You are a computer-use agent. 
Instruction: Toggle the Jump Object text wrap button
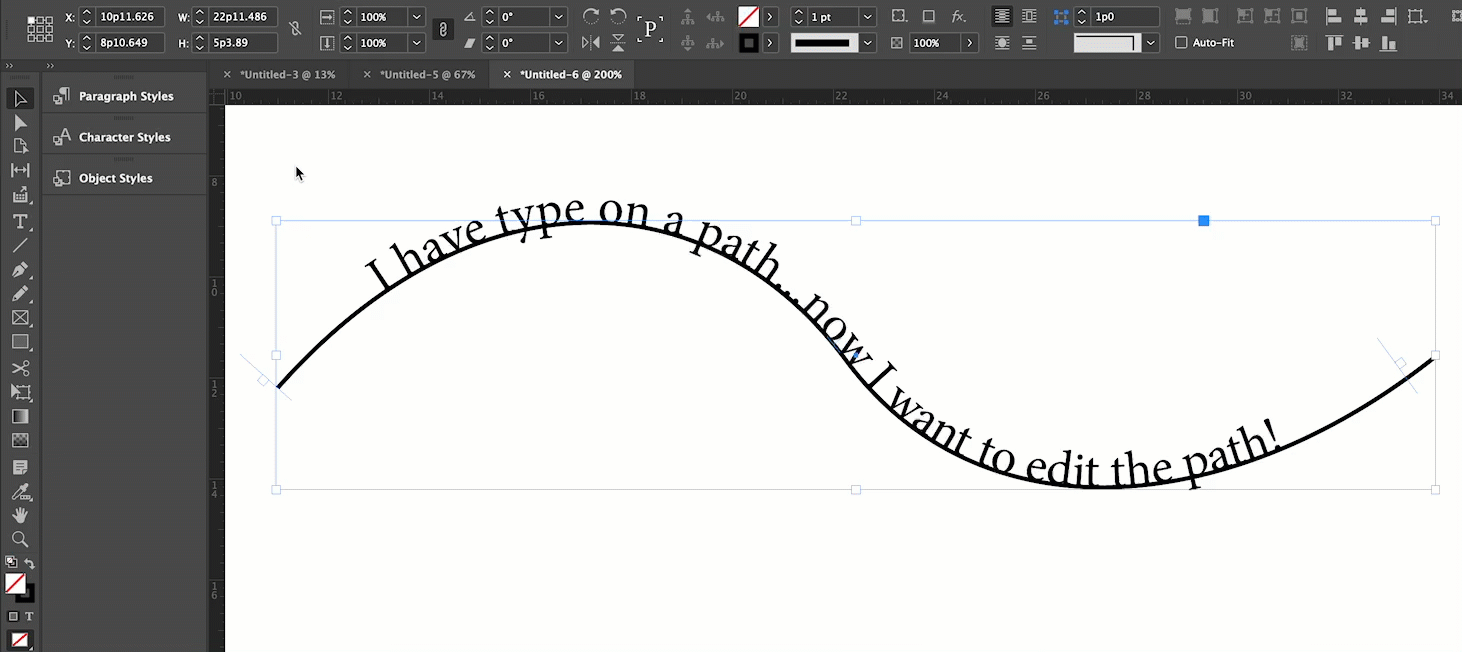pyautogui.click(x=1029, y=43)
